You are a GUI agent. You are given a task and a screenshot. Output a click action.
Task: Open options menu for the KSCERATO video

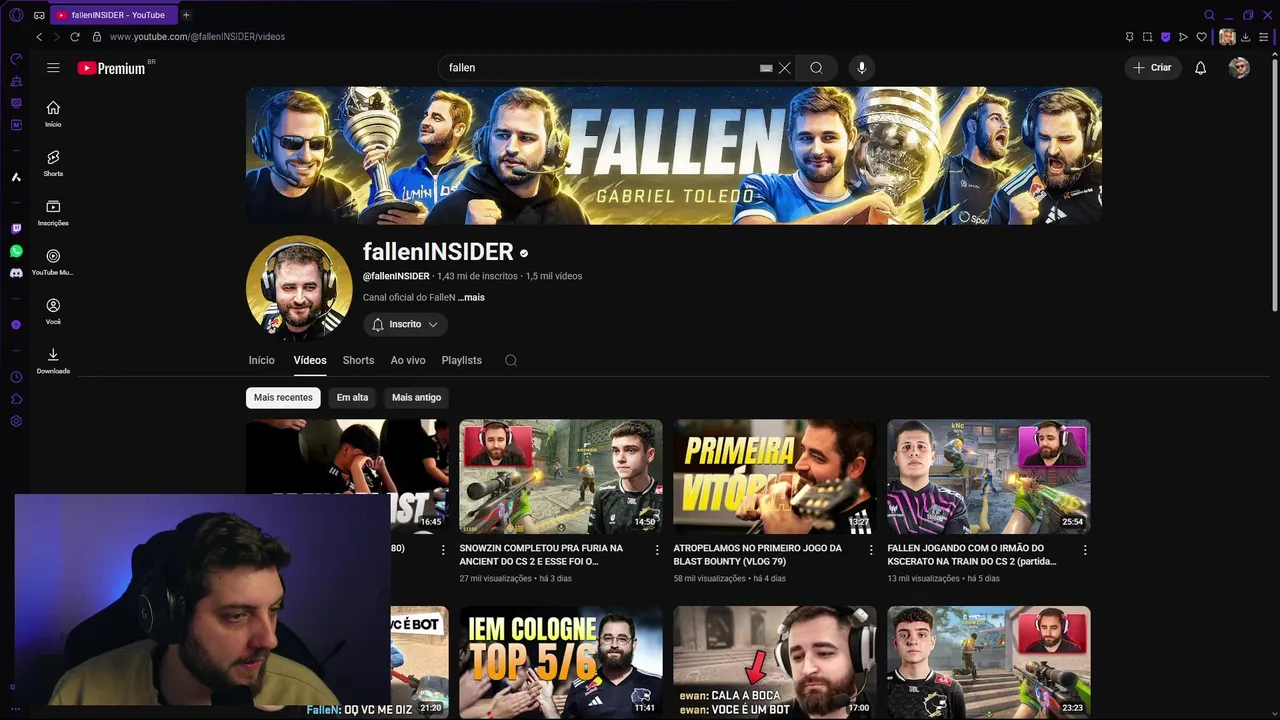[1085, 550]
